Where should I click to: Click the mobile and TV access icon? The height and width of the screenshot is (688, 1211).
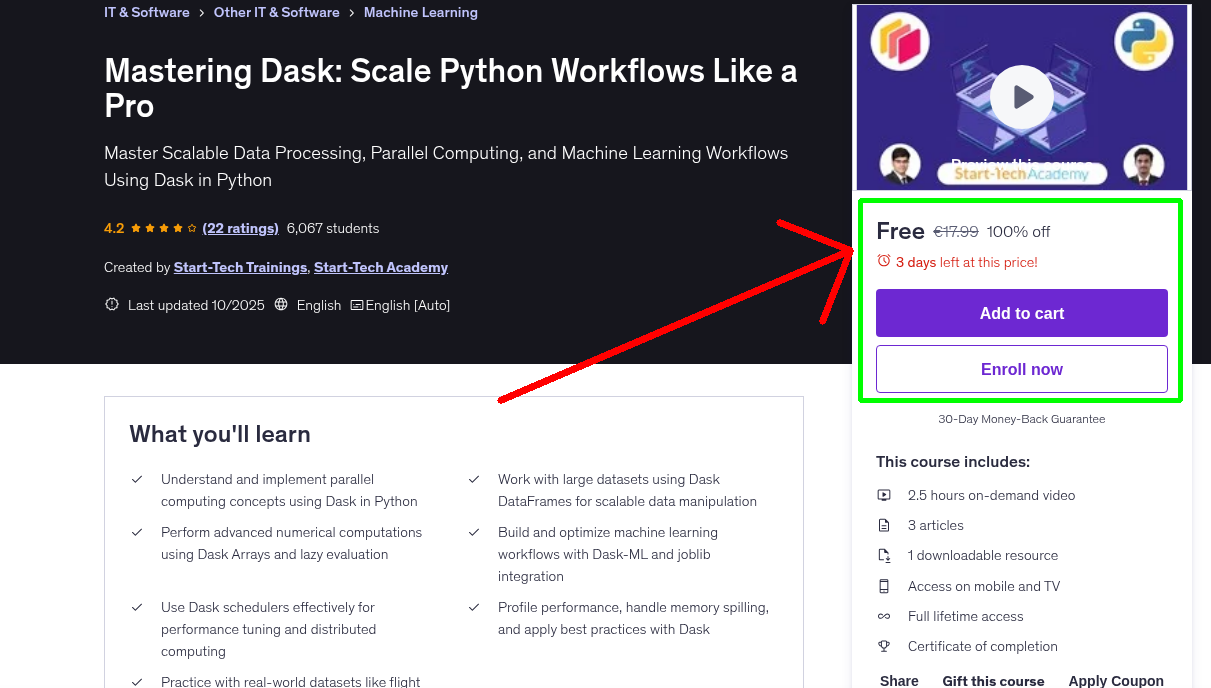pyautogui.click(x=884, y=586)
